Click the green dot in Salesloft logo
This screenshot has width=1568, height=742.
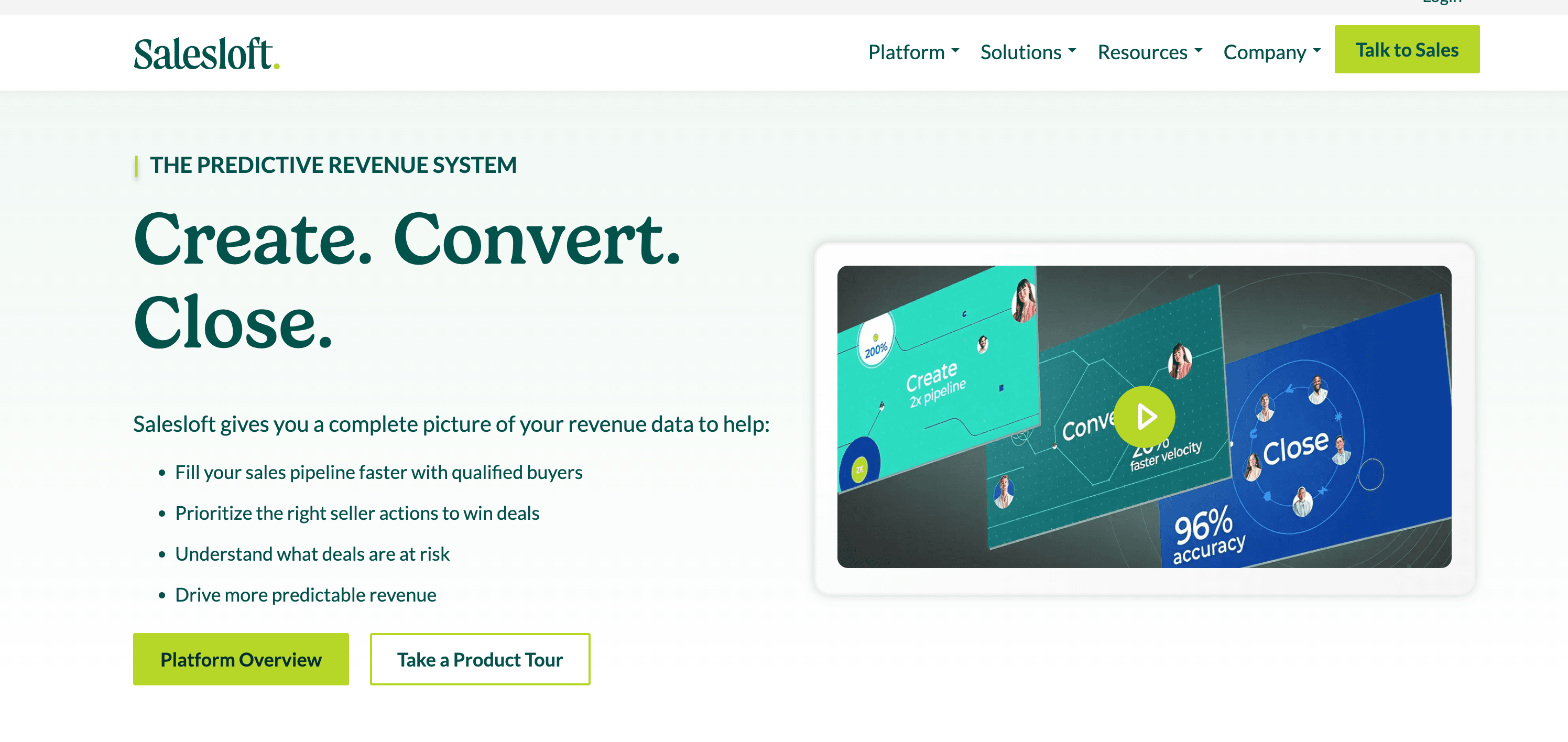tap(276, 66)
